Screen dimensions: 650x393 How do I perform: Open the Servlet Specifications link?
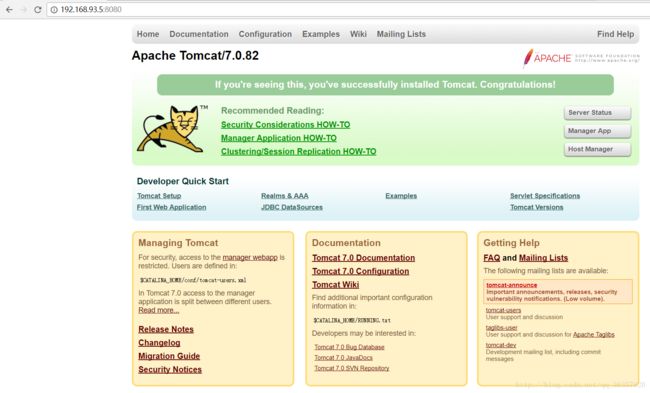pos(545,196)
